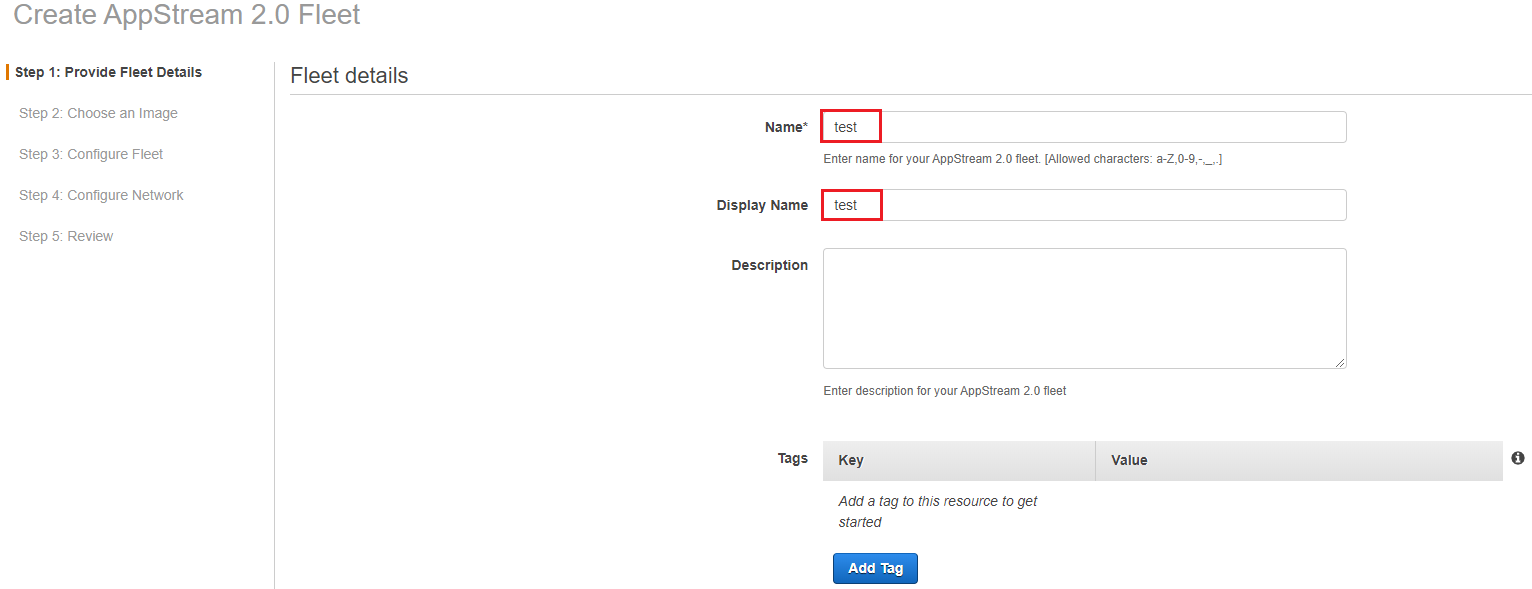Image resolution: width=1532 pixels, height=589 pixels.
Task: Click the 'Create AppStream 2.0 Fleet' page title
Action: 187,15
